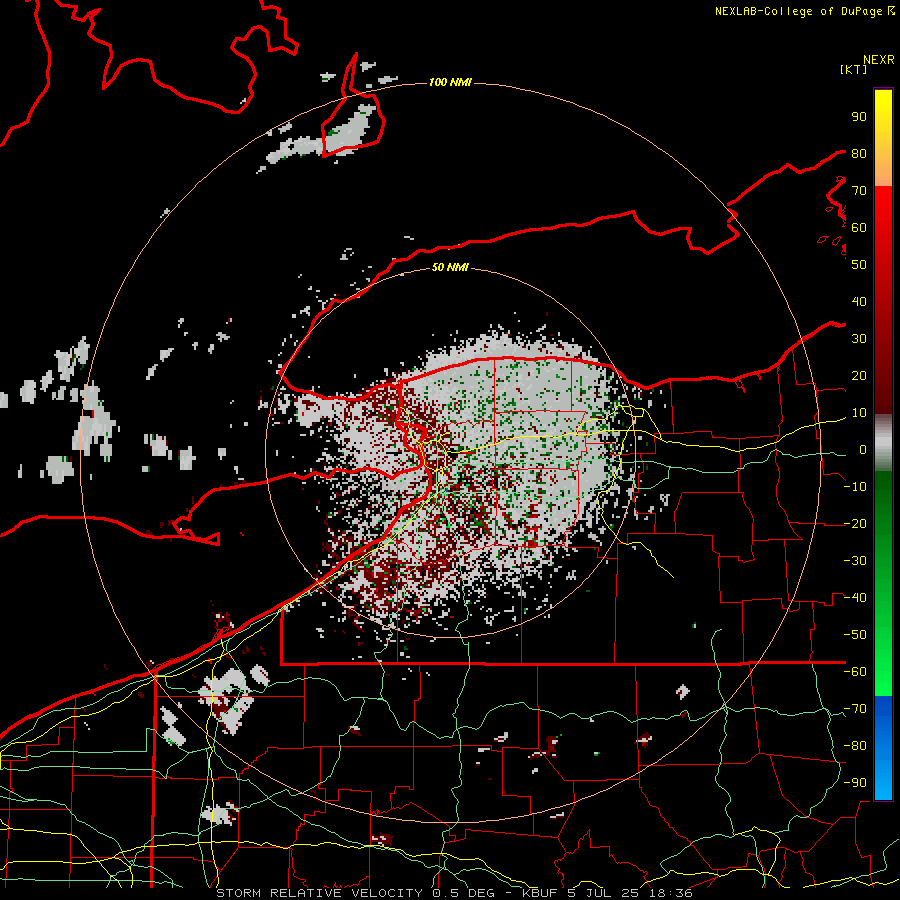
Task: Click the -90 tick label on the scale
Action: pos(855,783)
